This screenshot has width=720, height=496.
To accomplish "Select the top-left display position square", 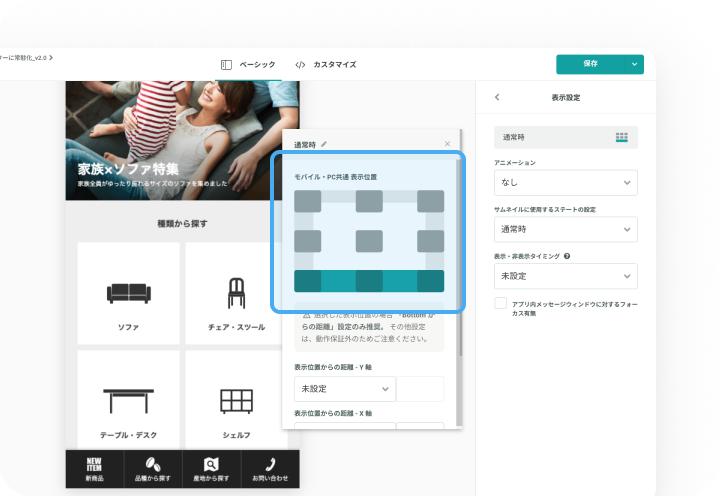I will pyautogui.click(x=308, y=201).
